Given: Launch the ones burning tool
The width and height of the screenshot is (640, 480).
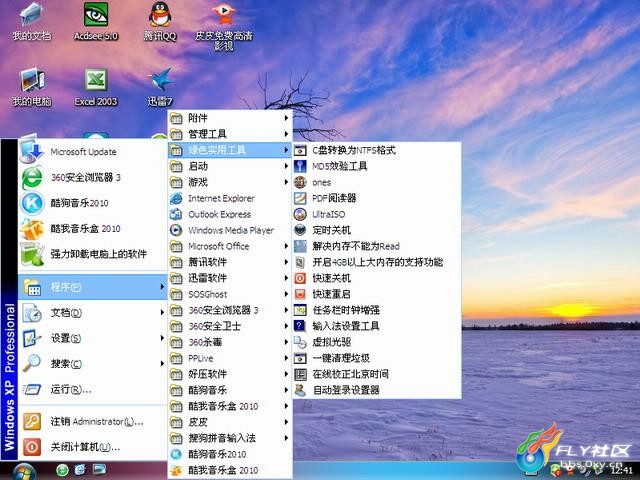Looking at the screenshot, I should [377, 182].
